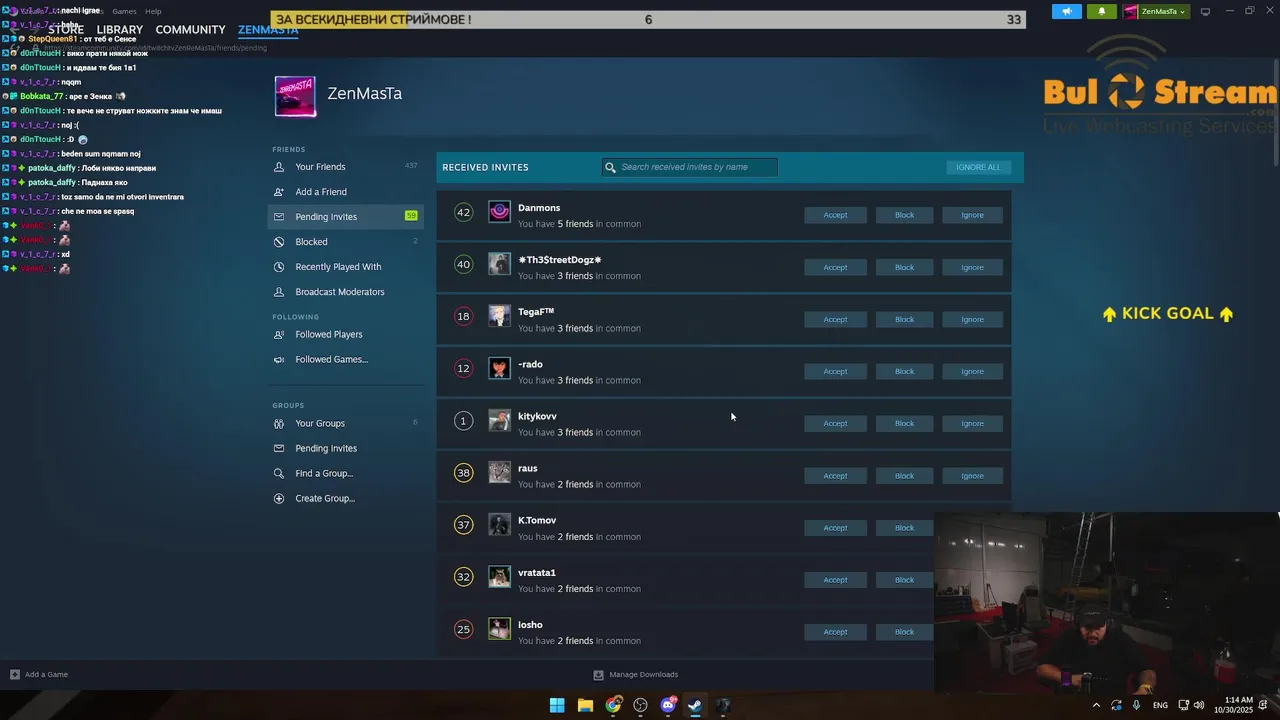Open the ZENMASTA profile tab

(x=268, y=30)
